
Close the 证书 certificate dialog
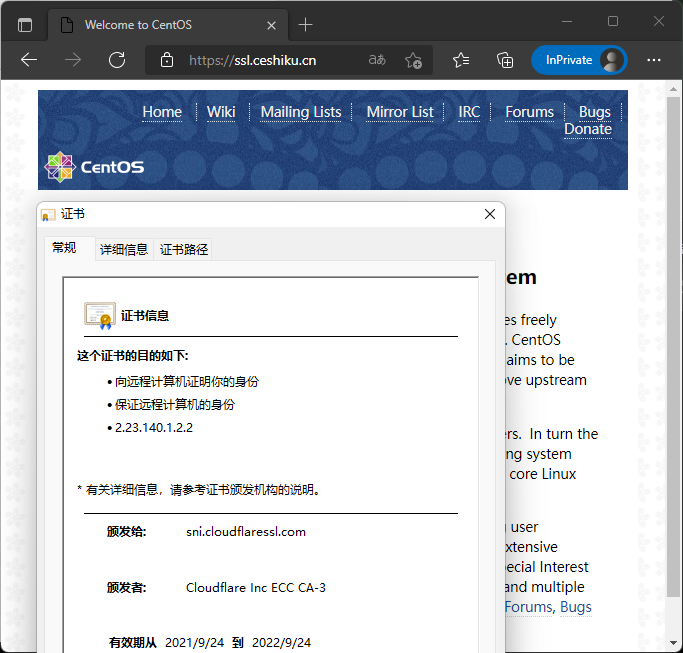[490, 214]
